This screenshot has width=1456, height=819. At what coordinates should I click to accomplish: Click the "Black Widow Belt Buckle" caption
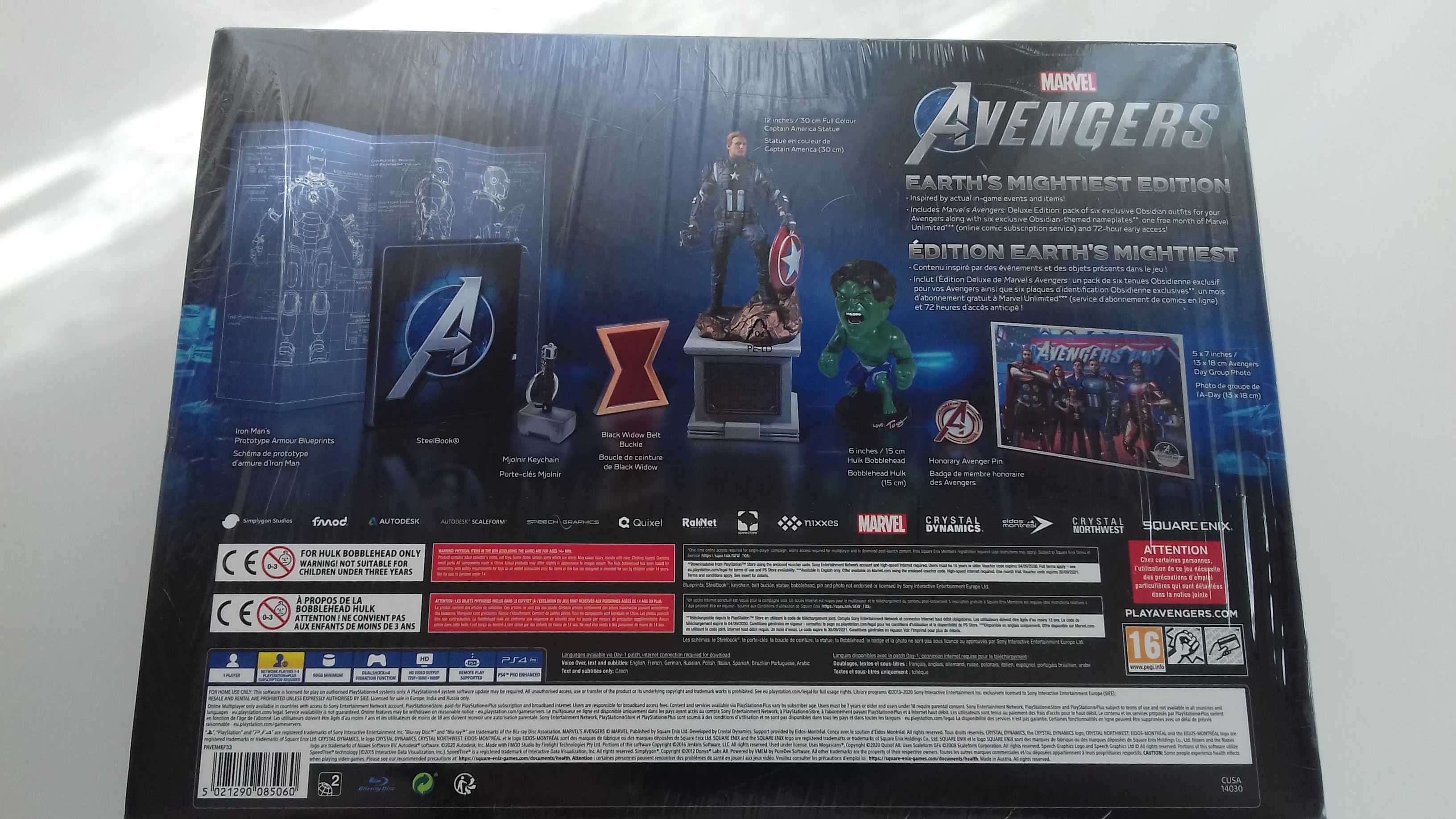(631, 439)
